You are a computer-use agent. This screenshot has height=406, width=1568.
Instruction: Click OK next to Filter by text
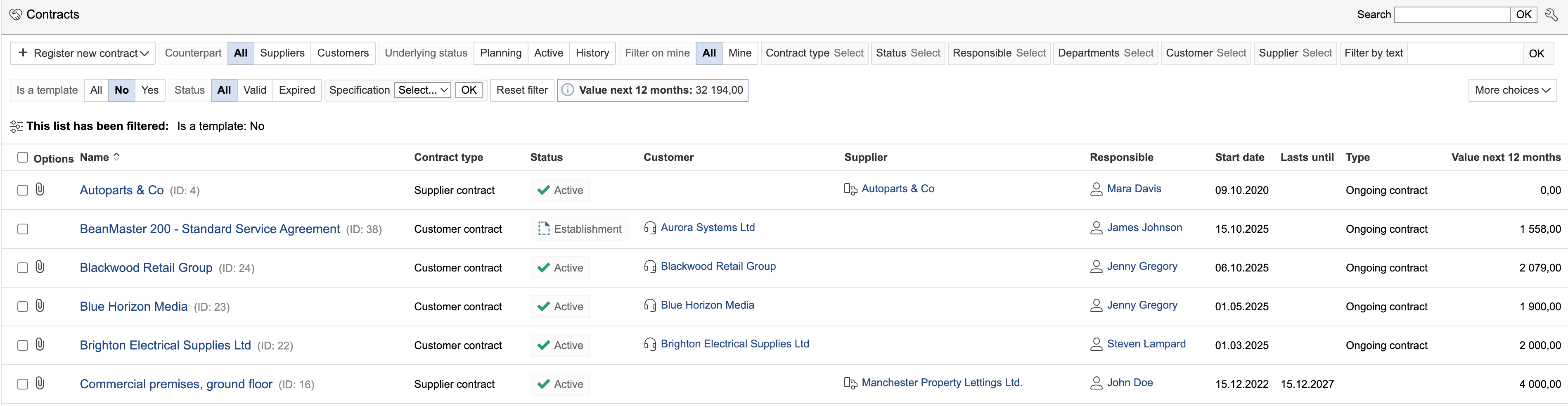coord(1536,54)
